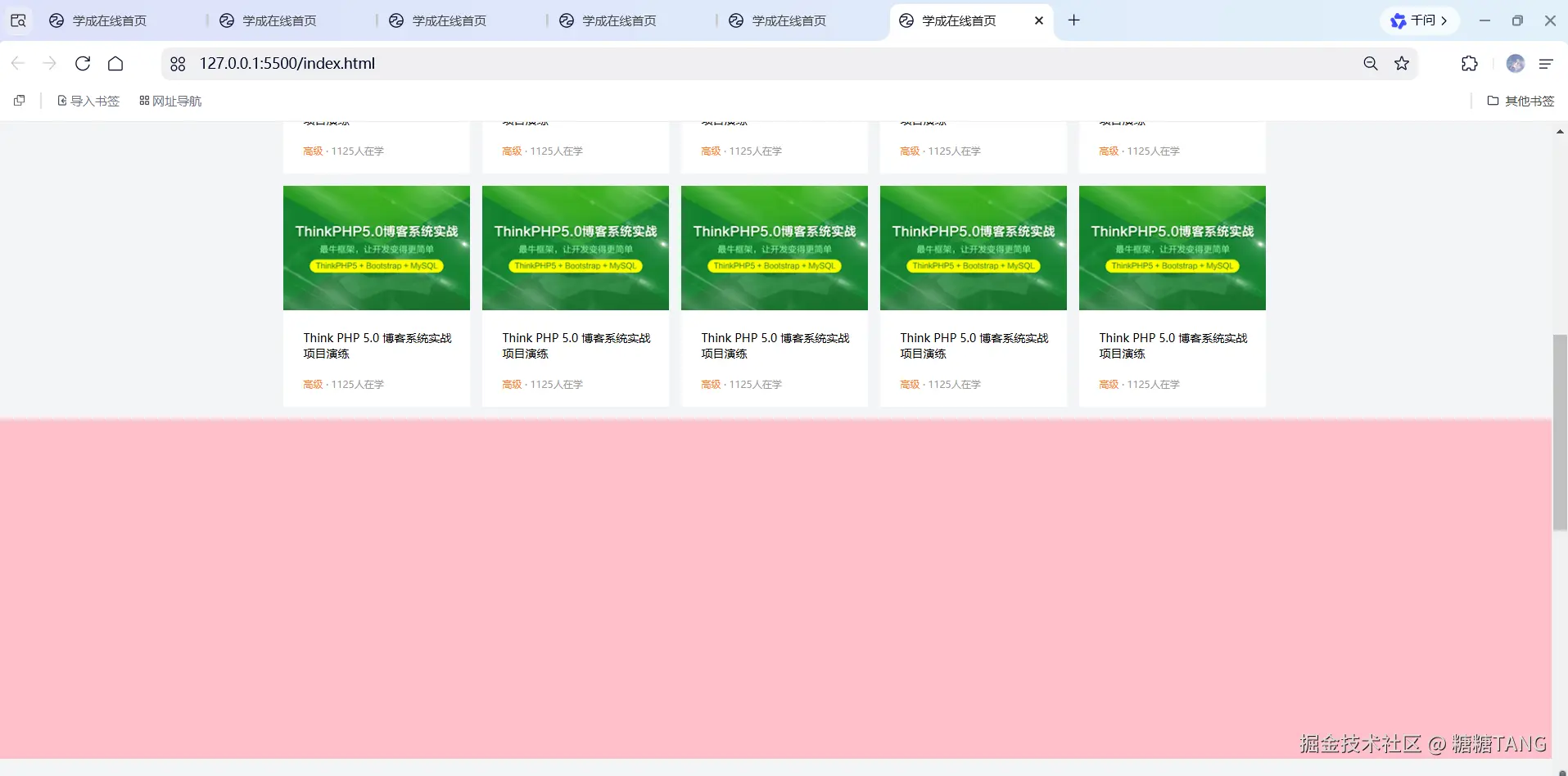Restore down the browser window
1568x776 pixels.
(1517, 20)
